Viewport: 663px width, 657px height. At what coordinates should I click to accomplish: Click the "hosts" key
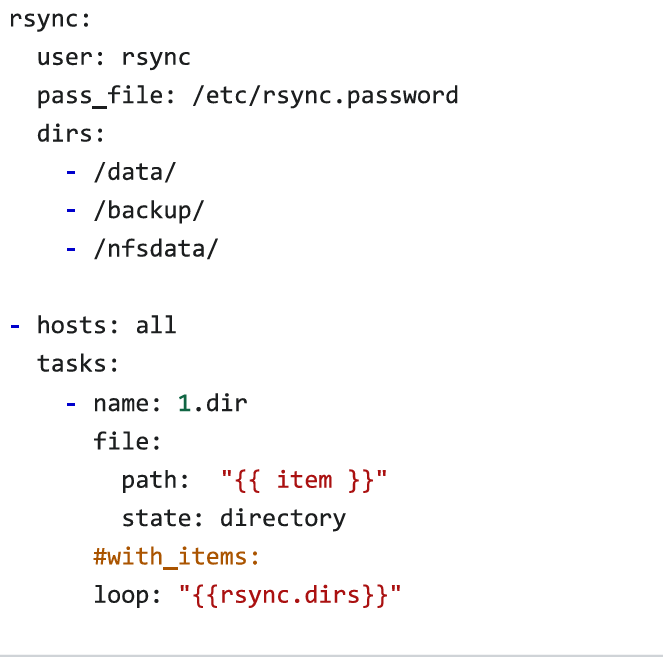click(x=79, y=325)
